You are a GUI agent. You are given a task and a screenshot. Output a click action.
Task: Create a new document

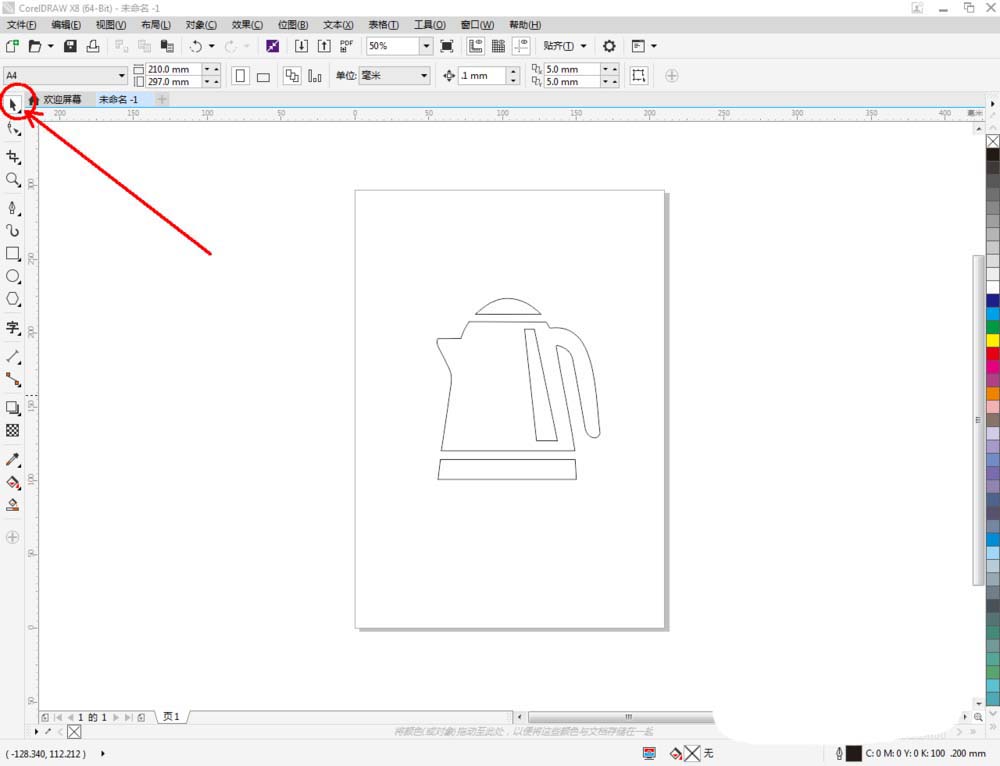(12, 46)
